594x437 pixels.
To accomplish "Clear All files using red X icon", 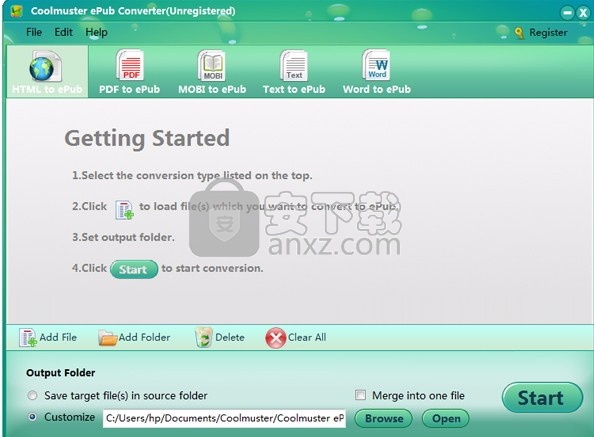I will tap(275, 338).
